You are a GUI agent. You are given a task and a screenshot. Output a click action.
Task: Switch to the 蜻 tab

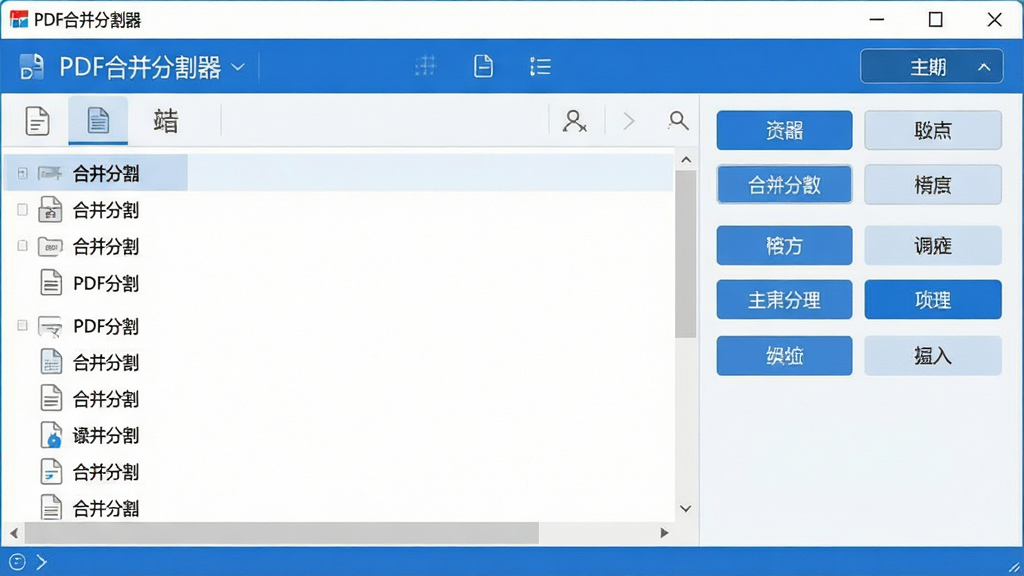(x=165, y=121)
